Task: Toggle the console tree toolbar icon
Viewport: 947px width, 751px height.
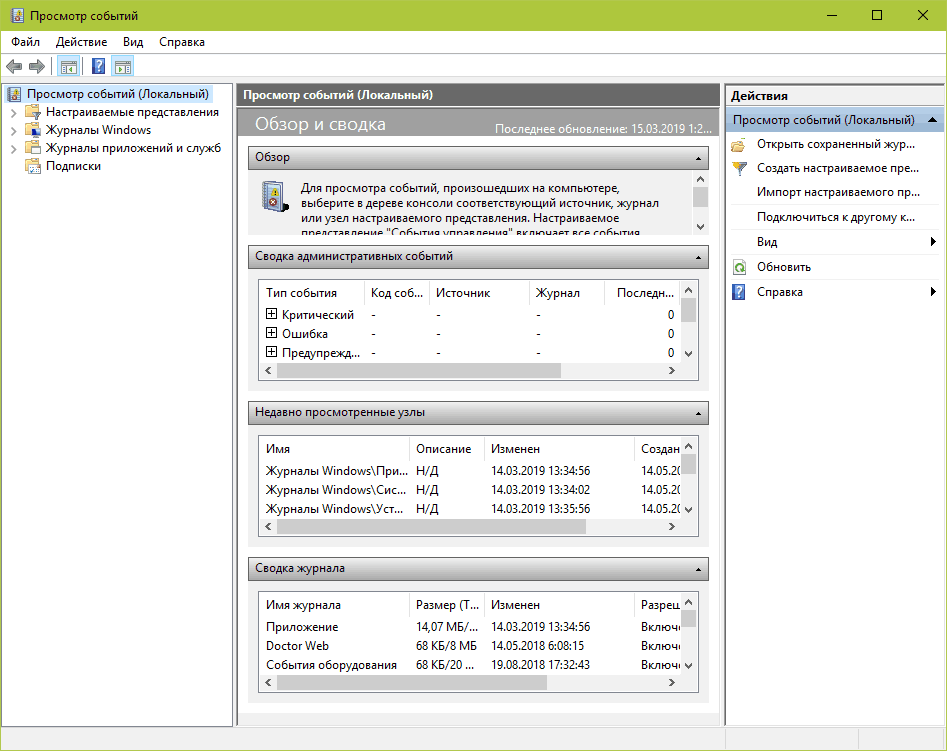Action: (x=68, y=67)
